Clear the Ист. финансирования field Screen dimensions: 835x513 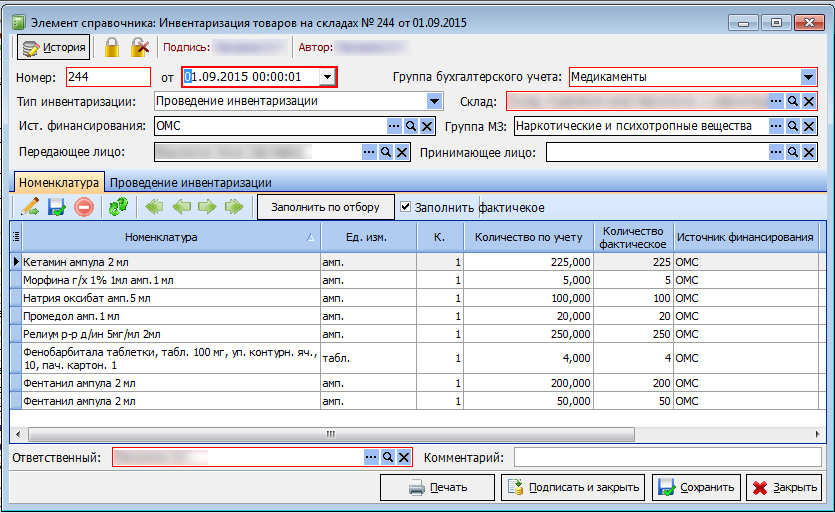(x=427, y=126)
